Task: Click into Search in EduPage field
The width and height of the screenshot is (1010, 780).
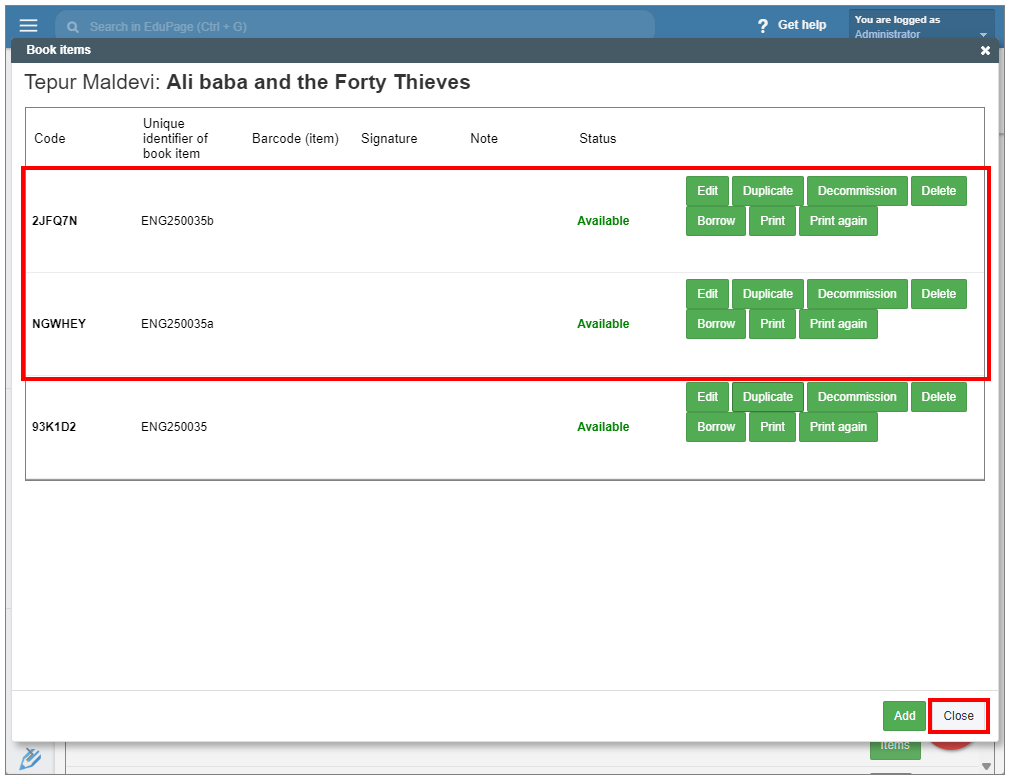Action: click(350, 26)
